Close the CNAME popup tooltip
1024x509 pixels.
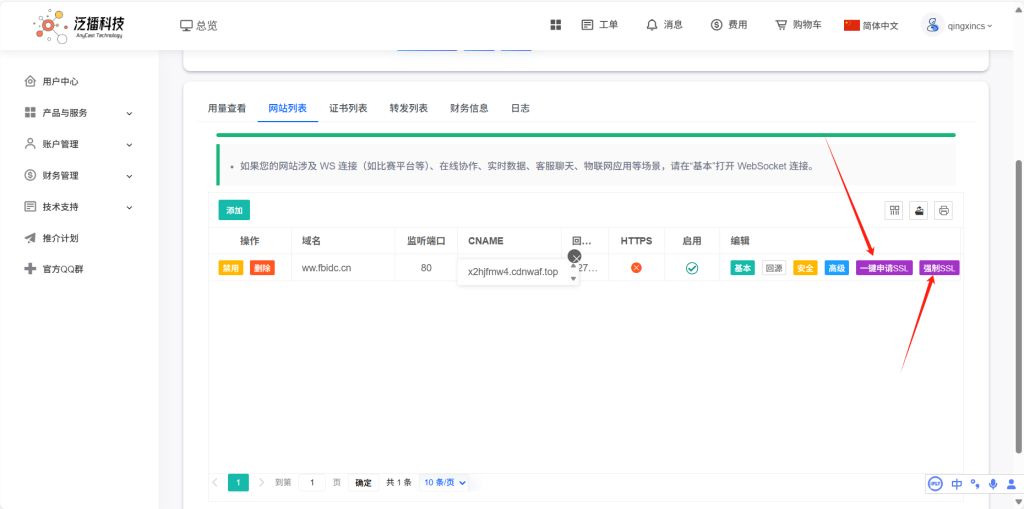click(575, 257)
